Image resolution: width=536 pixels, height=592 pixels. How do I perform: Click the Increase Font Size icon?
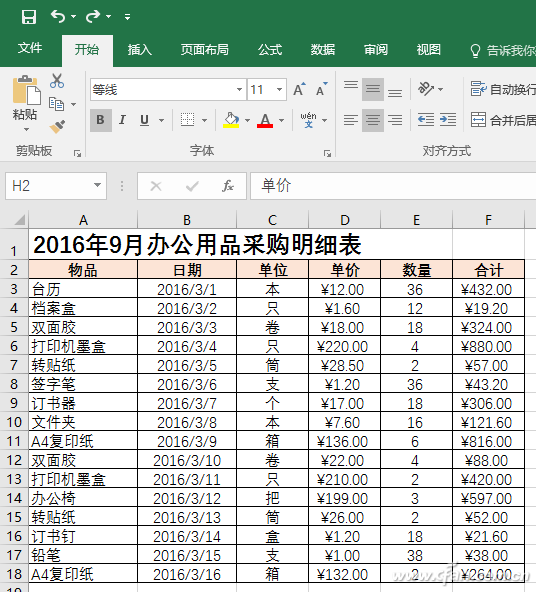click(299, 90)
